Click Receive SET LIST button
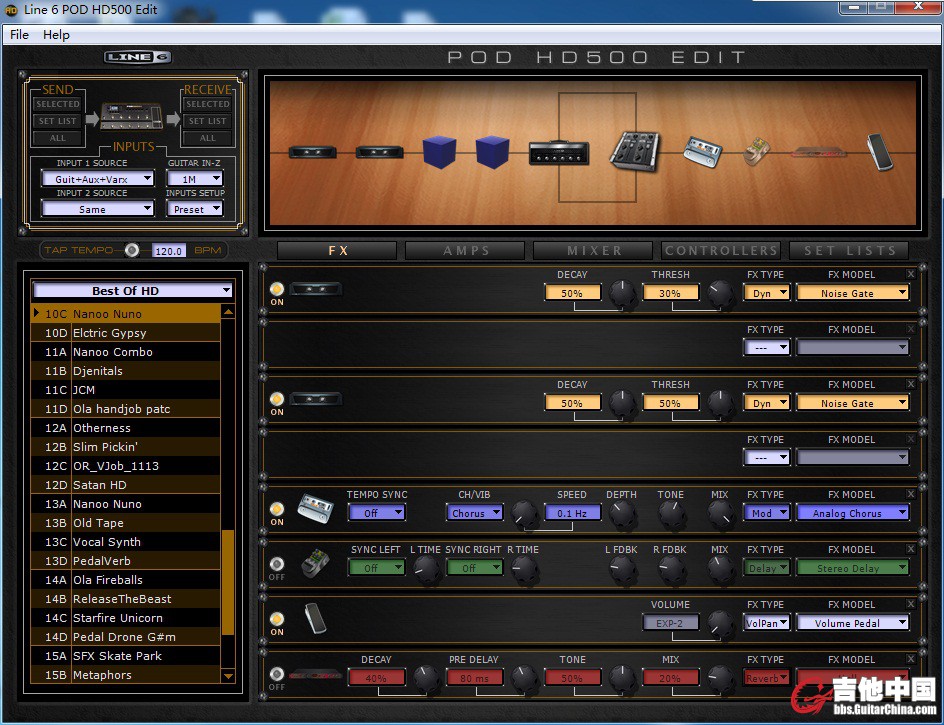Screen dimensions: 944x725 208,121
